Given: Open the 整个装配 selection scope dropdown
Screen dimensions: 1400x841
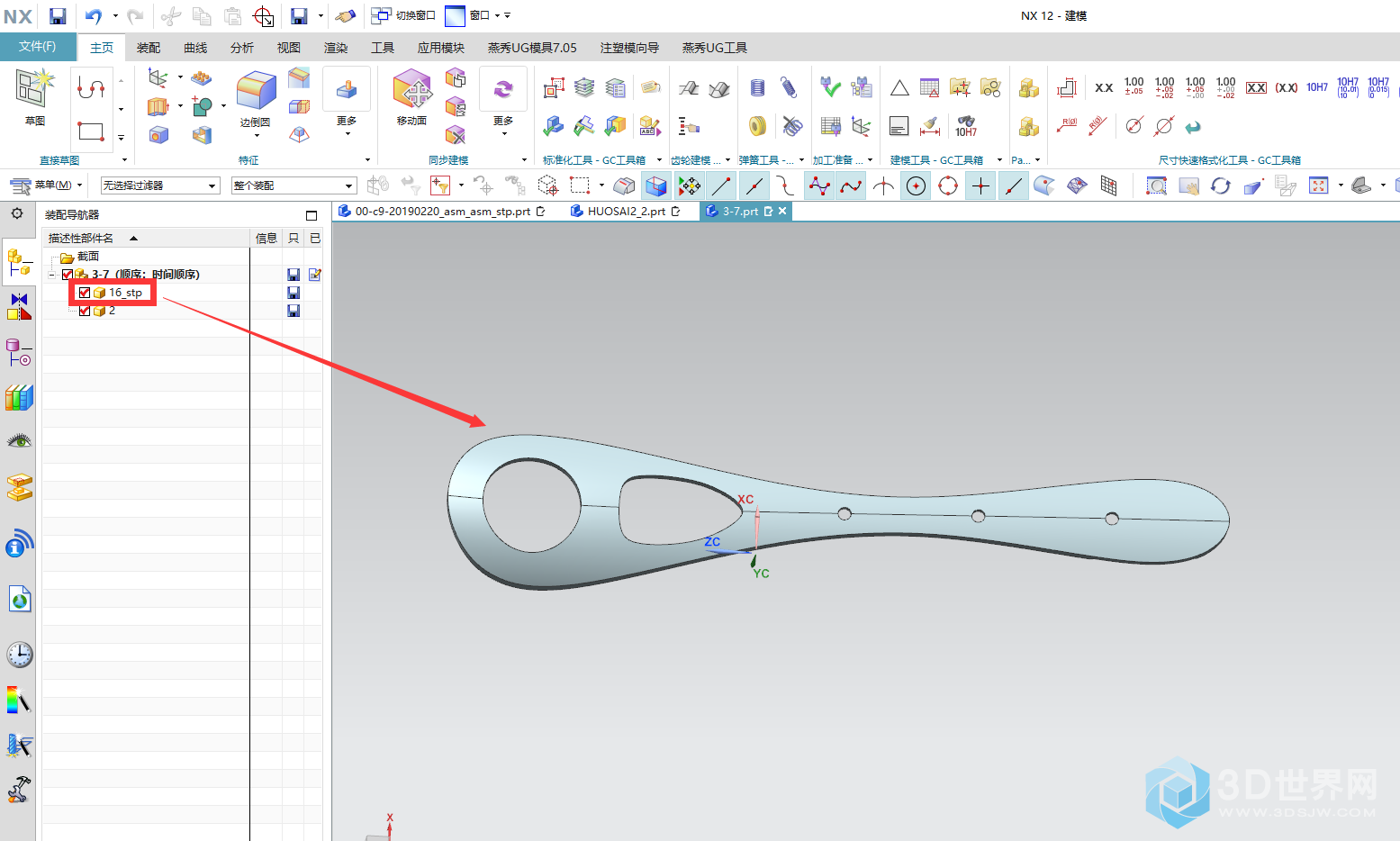Looking at the screenshot, I should click(x=294, y=185).
